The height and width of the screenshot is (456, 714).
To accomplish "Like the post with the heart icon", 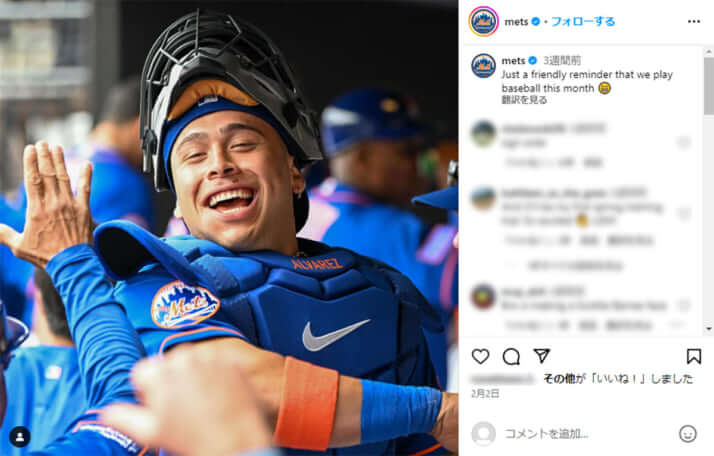I will click(481, 356).
